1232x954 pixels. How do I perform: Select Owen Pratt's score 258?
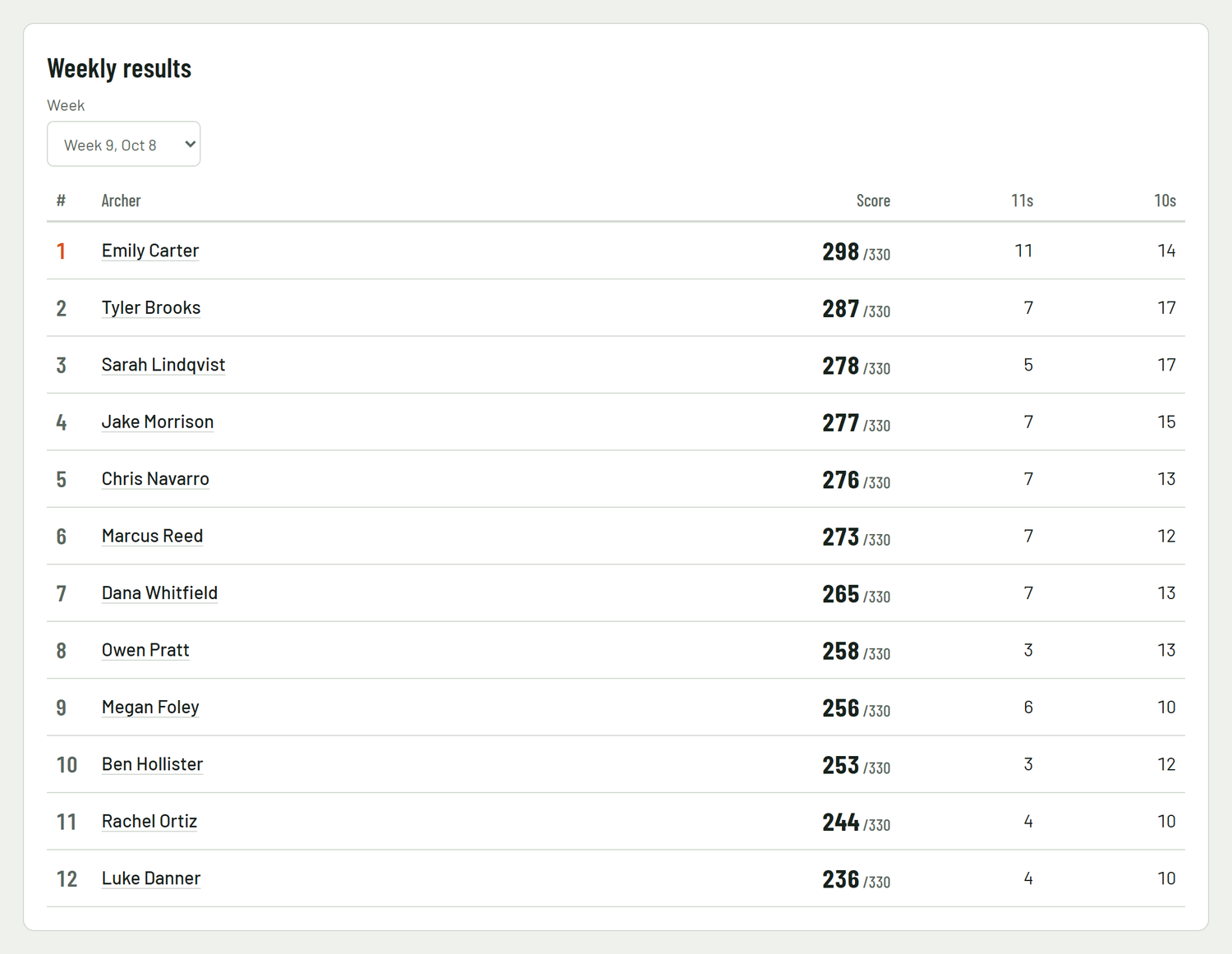tap(840, 652)
